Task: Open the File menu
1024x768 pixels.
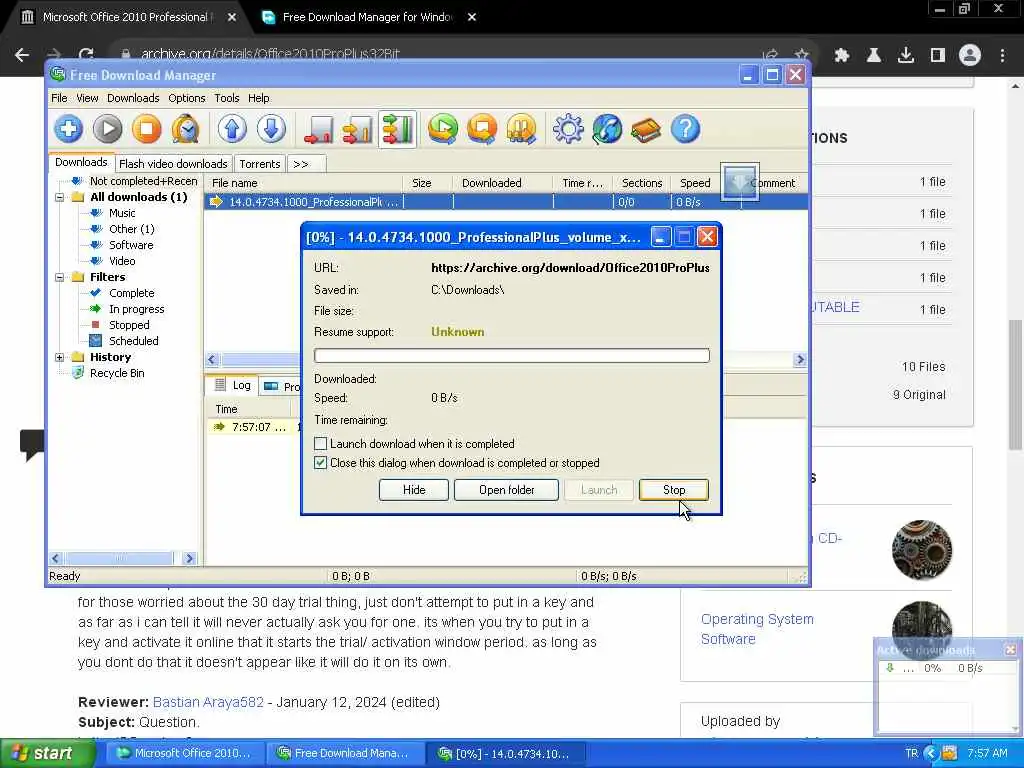Action: click(59, 98)
